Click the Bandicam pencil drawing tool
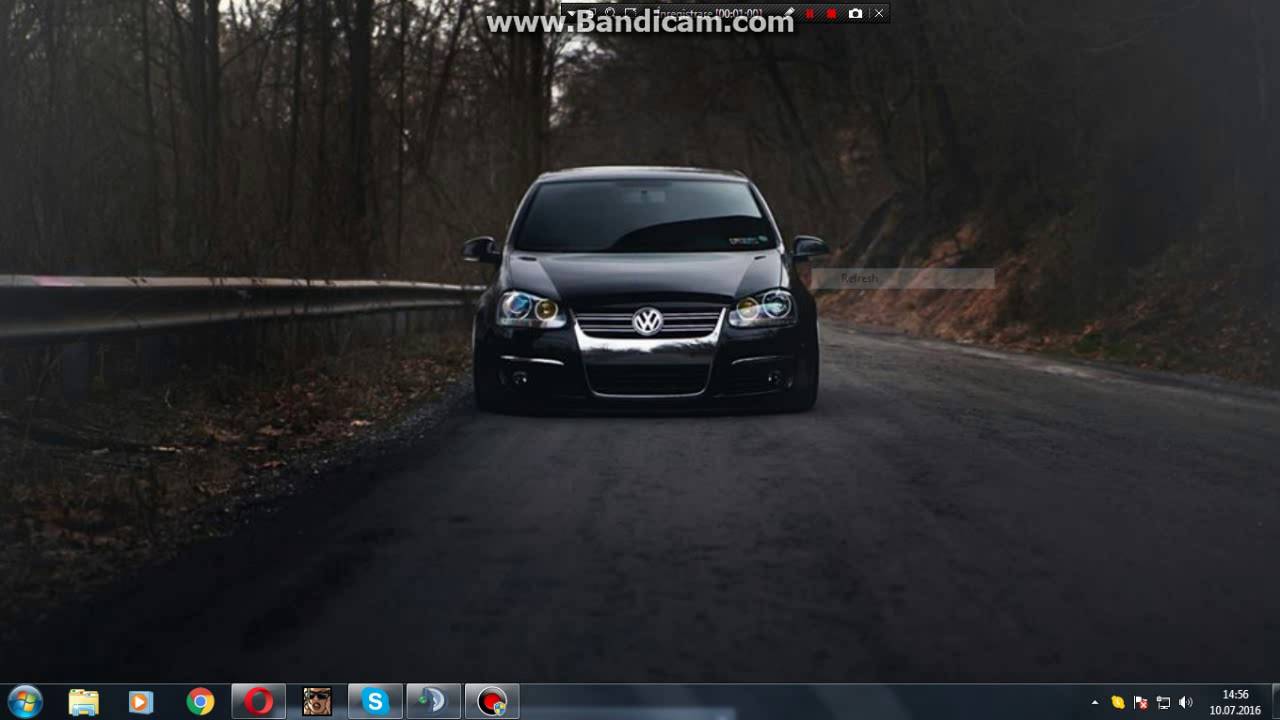The height and width of the screenshot is (720, 1280). [788, 14]
